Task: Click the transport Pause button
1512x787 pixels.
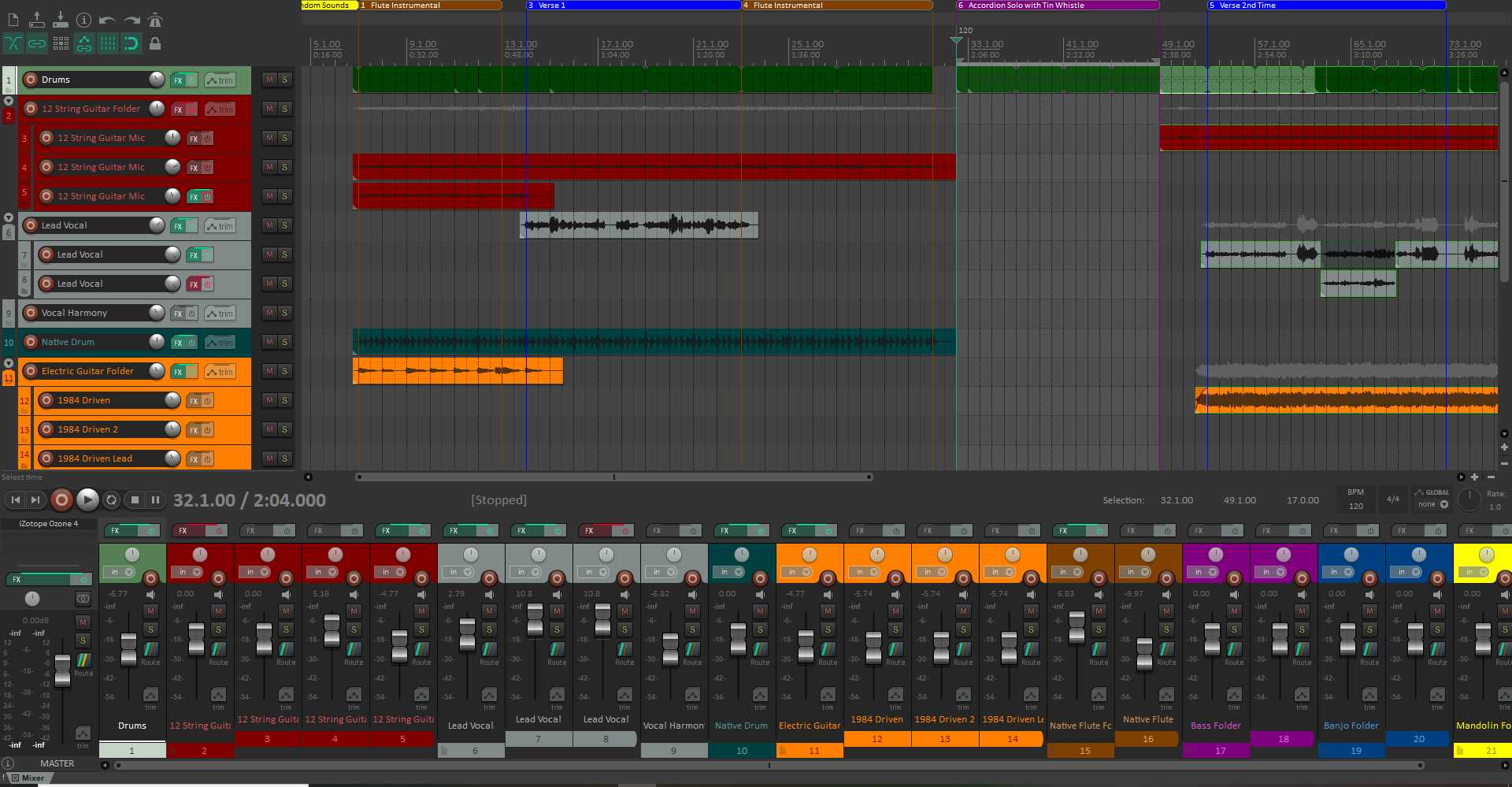Action: 155,499
